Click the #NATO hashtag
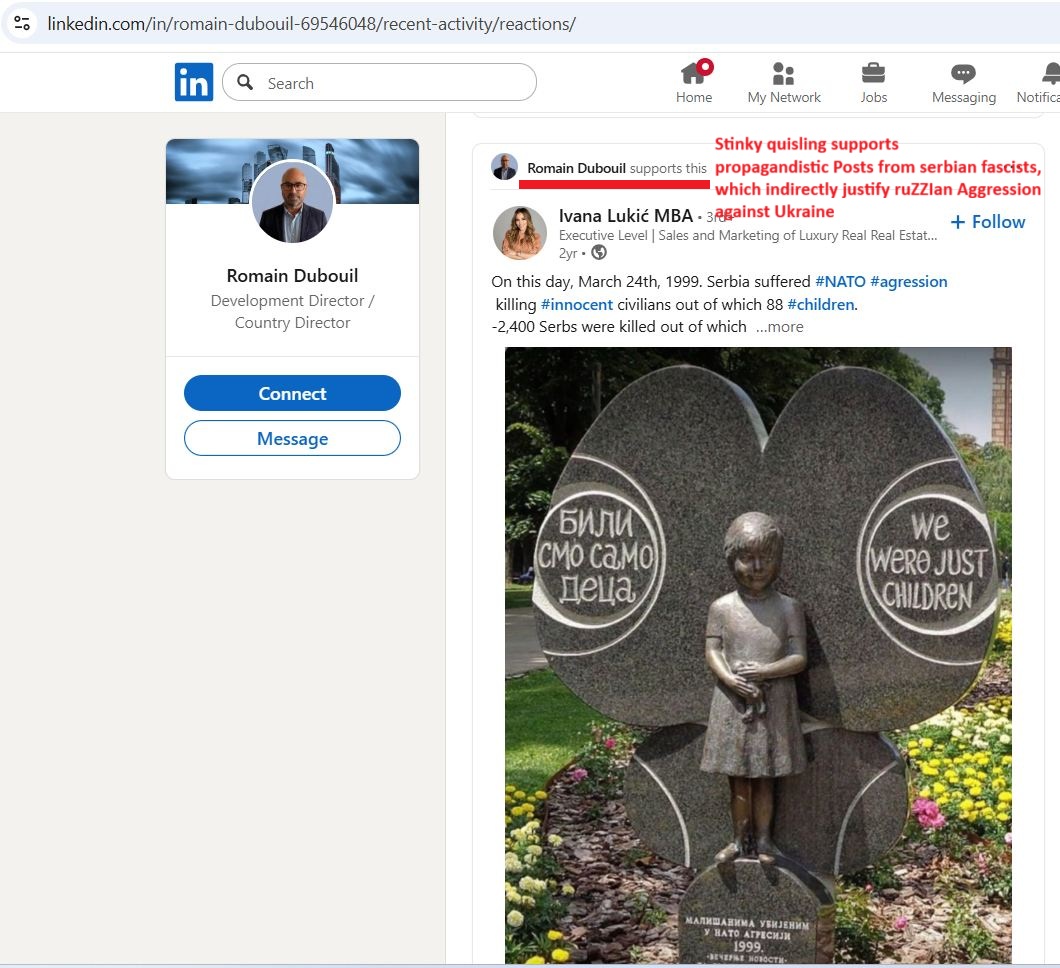 pos(840,282)
